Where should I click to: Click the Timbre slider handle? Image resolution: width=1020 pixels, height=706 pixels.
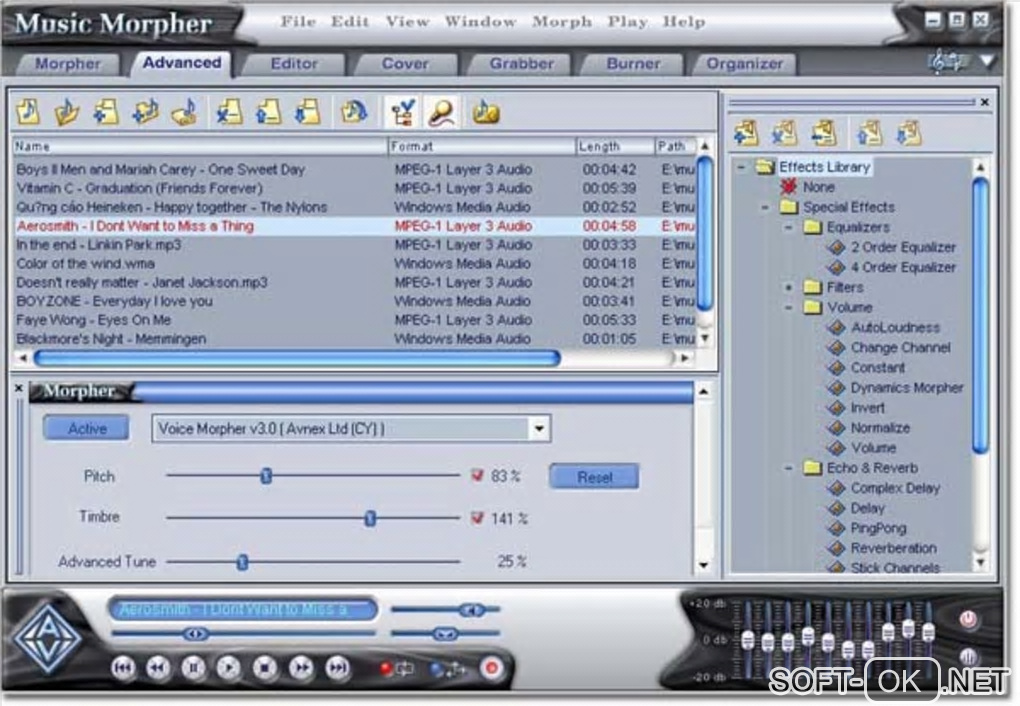pyautogui.click(x=370, y=518)
